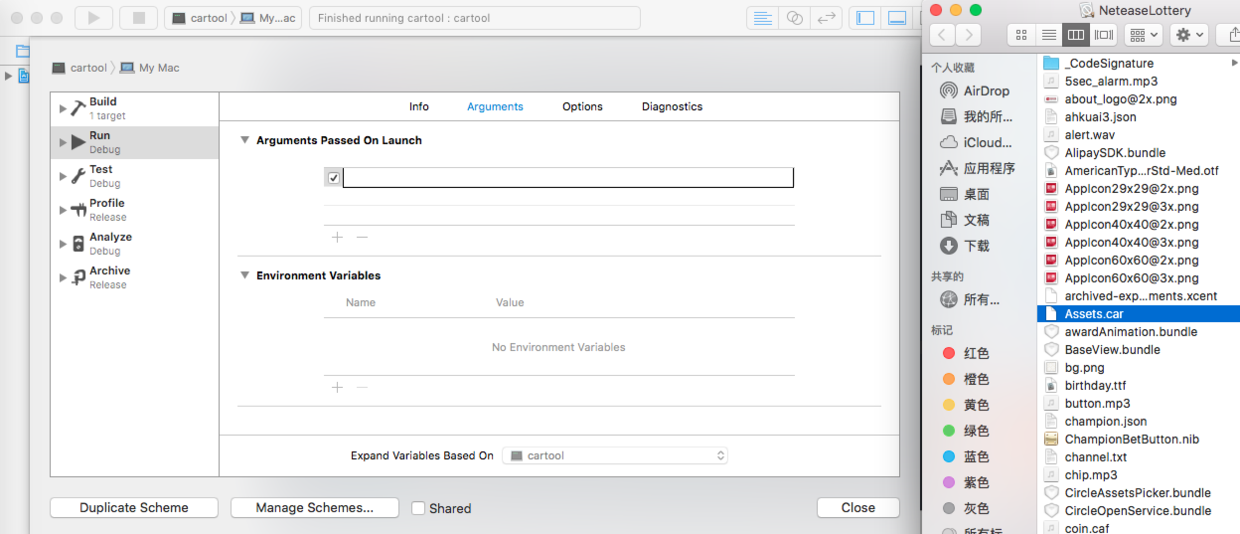This screenshot has width=1240, height=534.
Task: Expand the Build scheme action
Action: coord(62,108)
